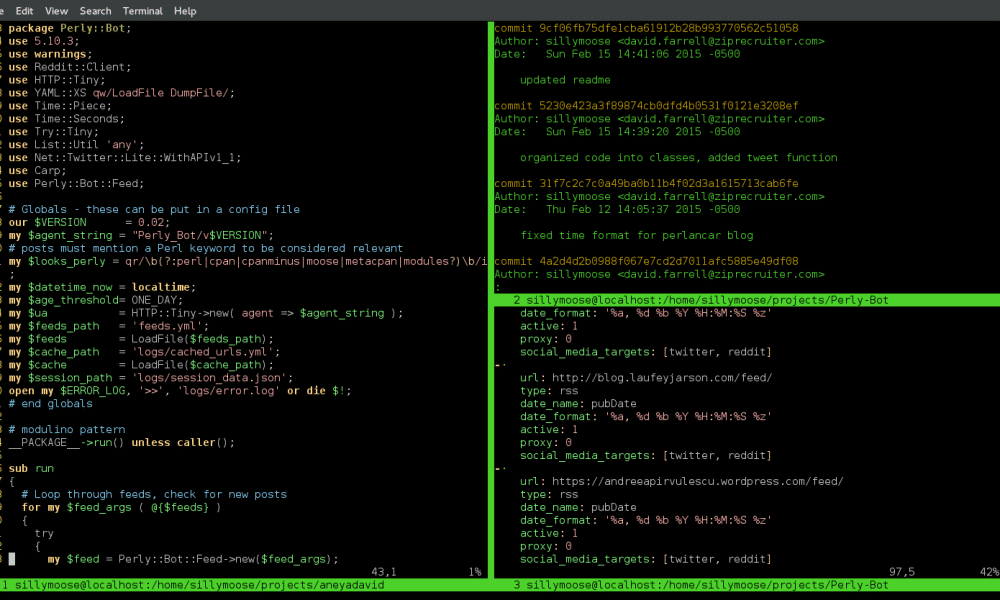
Task: Open the Search menu
Action: click(x=95, y=11)
